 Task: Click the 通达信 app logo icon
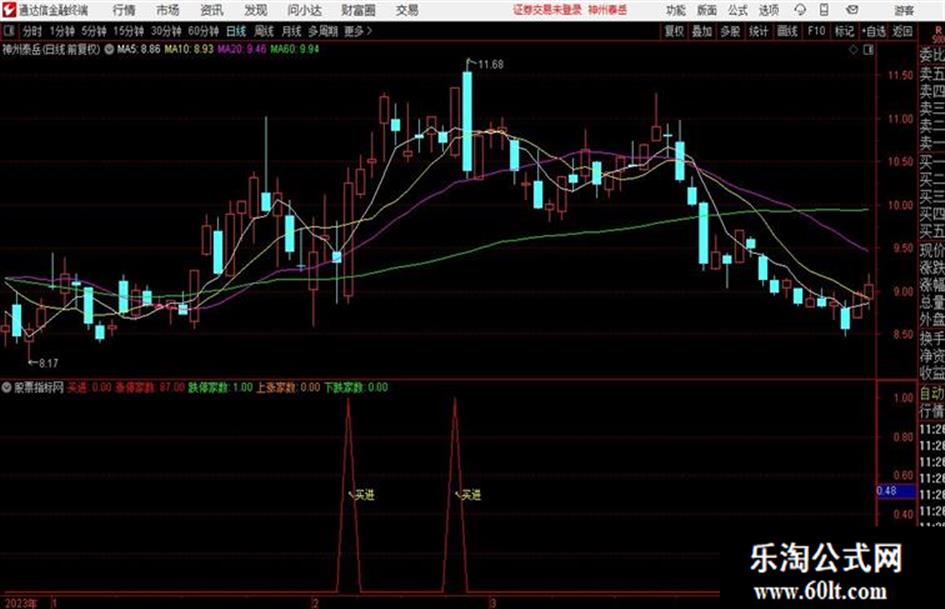click(8, 10)
